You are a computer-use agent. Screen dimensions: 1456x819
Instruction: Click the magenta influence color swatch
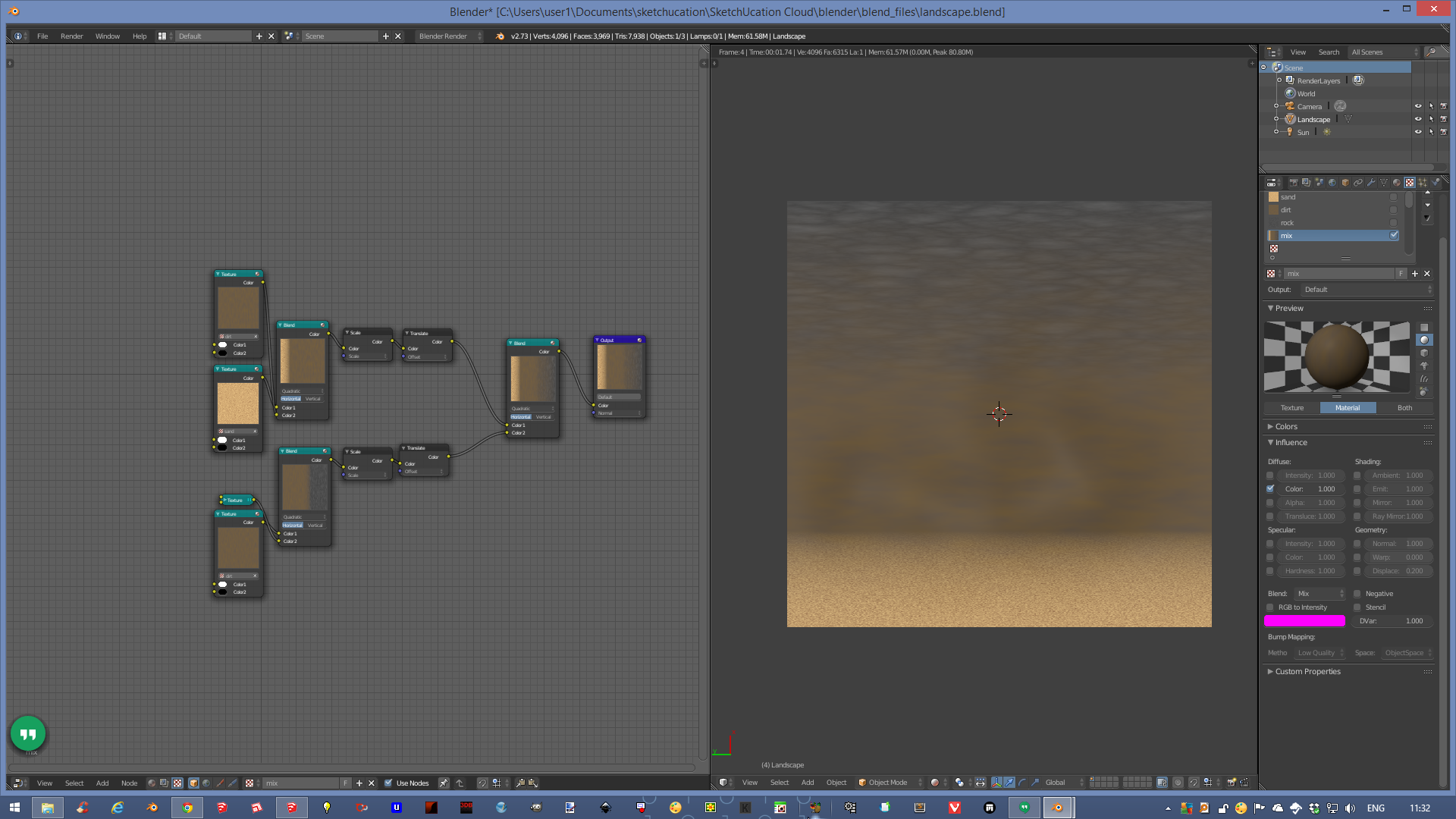click(1304, 621)
